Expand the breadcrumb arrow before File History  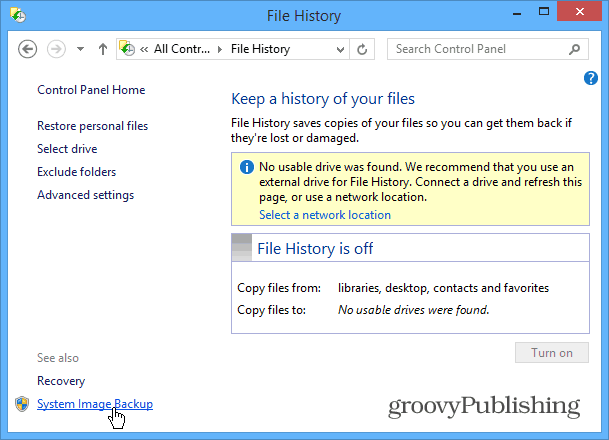point(220,49)
